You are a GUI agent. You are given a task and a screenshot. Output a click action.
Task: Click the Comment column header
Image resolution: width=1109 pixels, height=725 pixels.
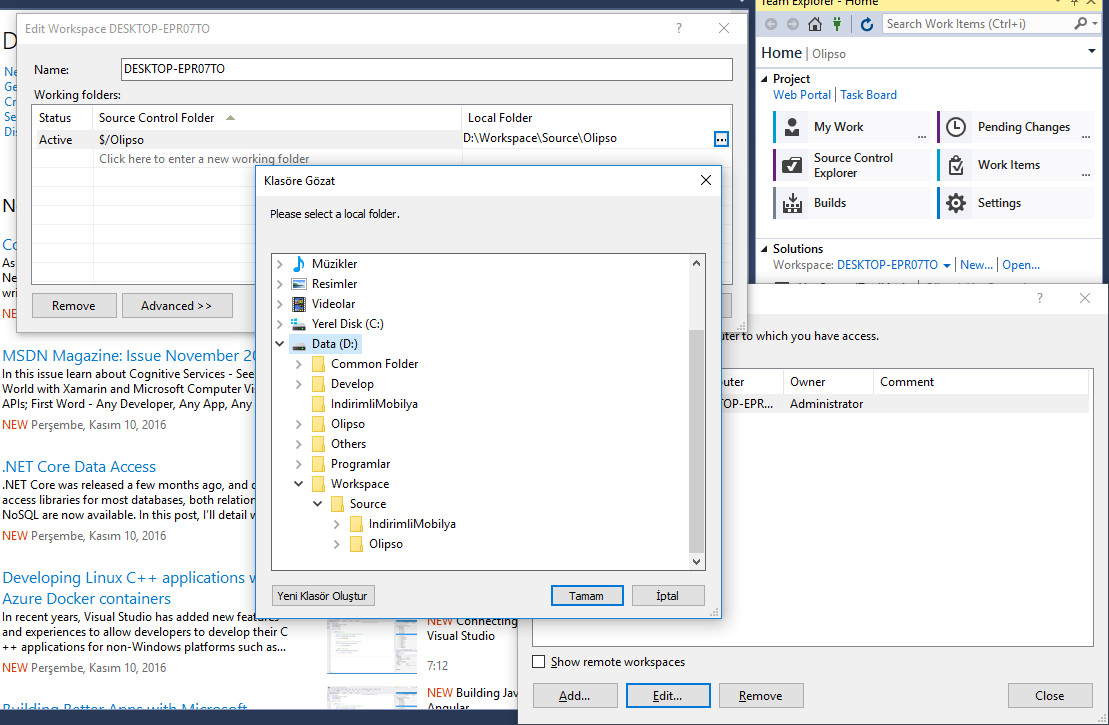tap(980, 382)
